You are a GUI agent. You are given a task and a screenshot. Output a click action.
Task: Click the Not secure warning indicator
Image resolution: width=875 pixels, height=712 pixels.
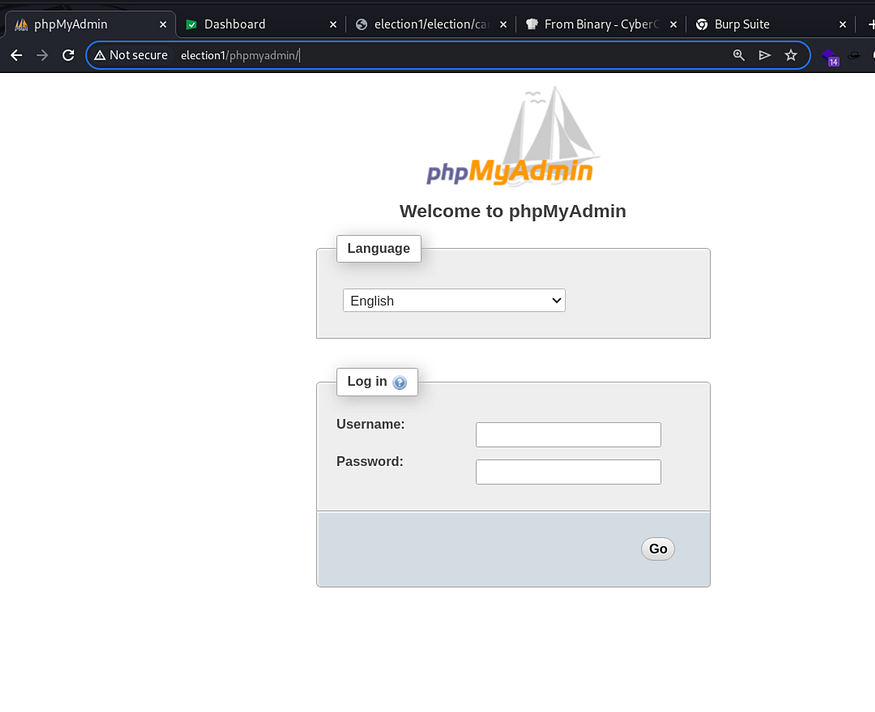131,55
